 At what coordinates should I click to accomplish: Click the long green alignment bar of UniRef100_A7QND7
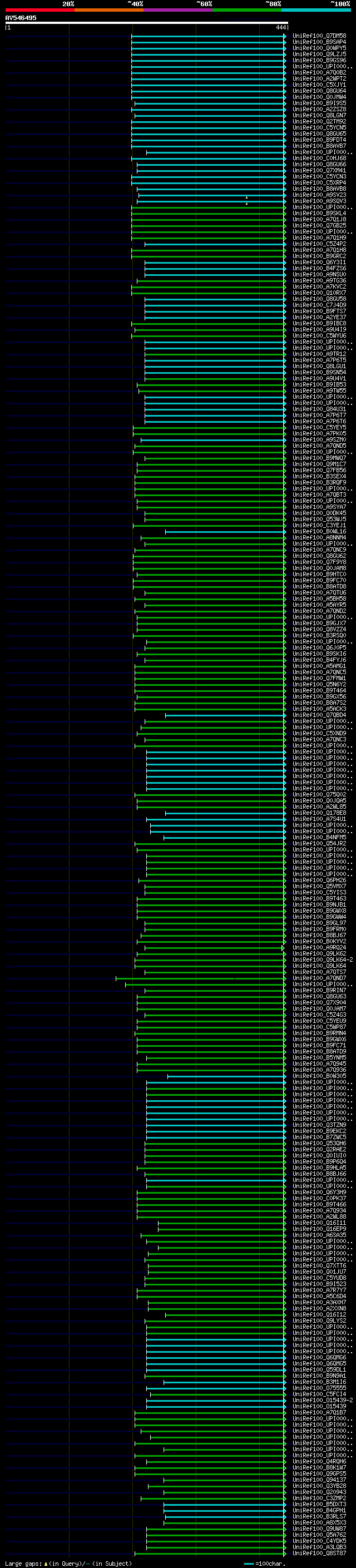pos(200,978)
